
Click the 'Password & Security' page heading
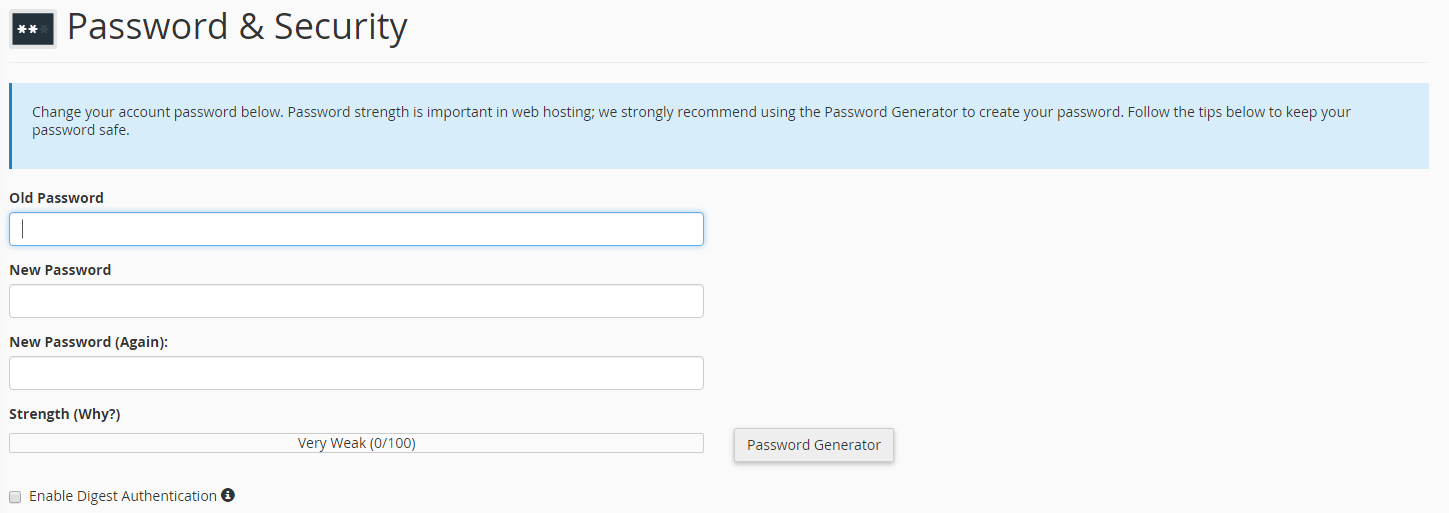coord(237,27)
